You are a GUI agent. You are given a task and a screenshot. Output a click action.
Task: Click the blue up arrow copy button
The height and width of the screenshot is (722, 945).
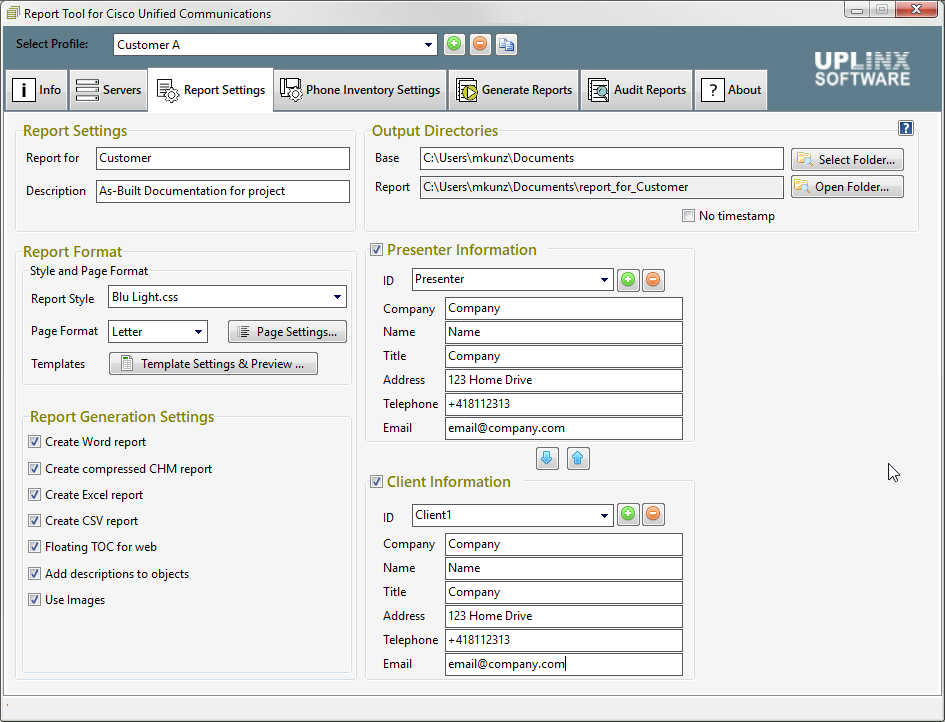click(x=578, y=459)
